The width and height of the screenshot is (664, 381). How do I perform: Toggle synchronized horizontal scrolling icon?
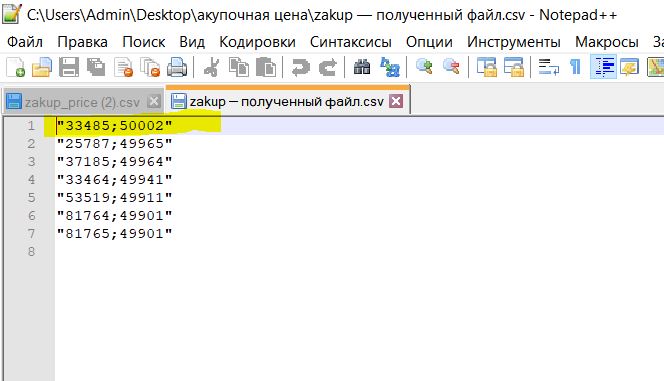pyautogui.click(x=513, y=67)
